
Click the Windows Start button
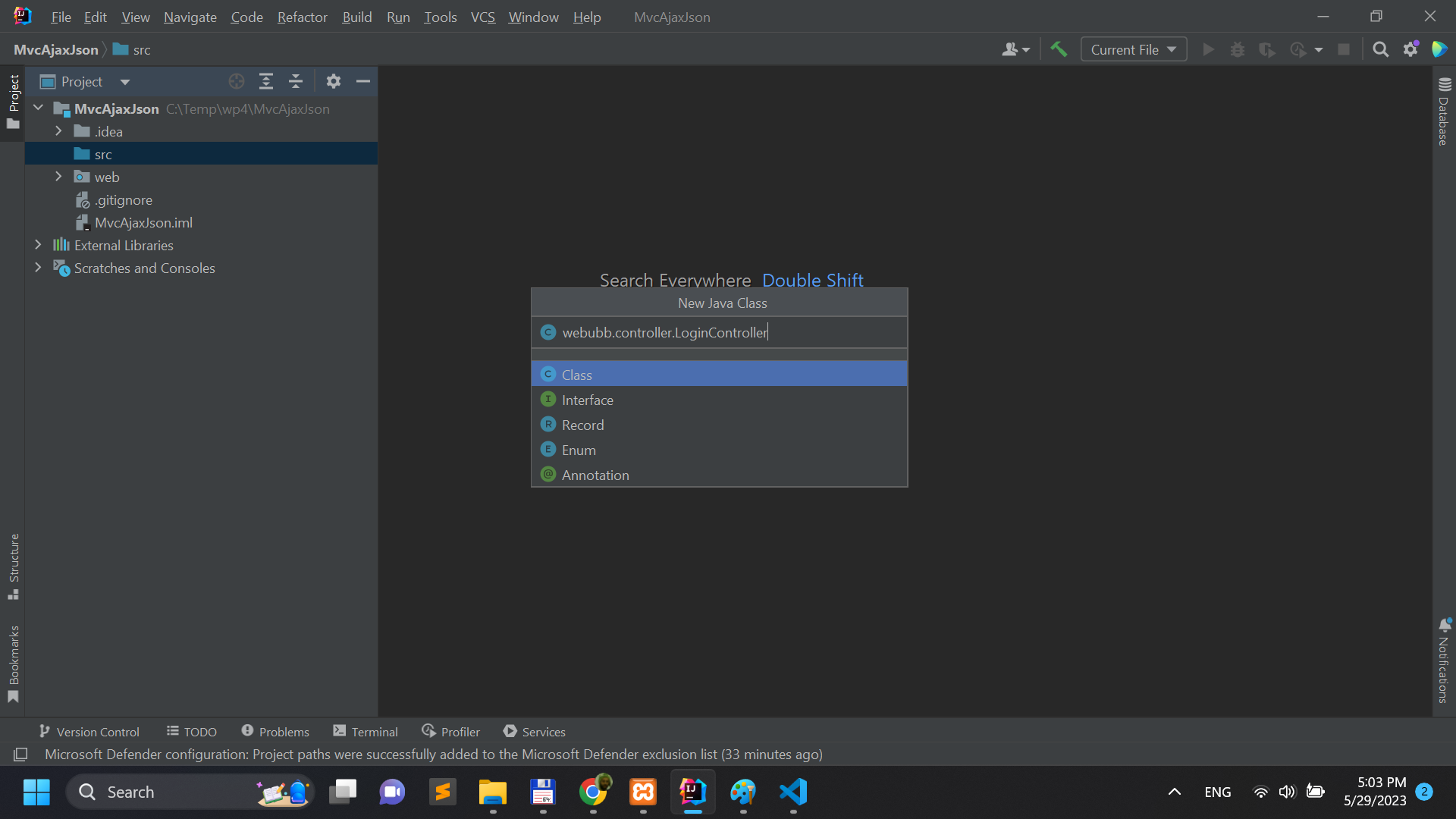point(36,792)
